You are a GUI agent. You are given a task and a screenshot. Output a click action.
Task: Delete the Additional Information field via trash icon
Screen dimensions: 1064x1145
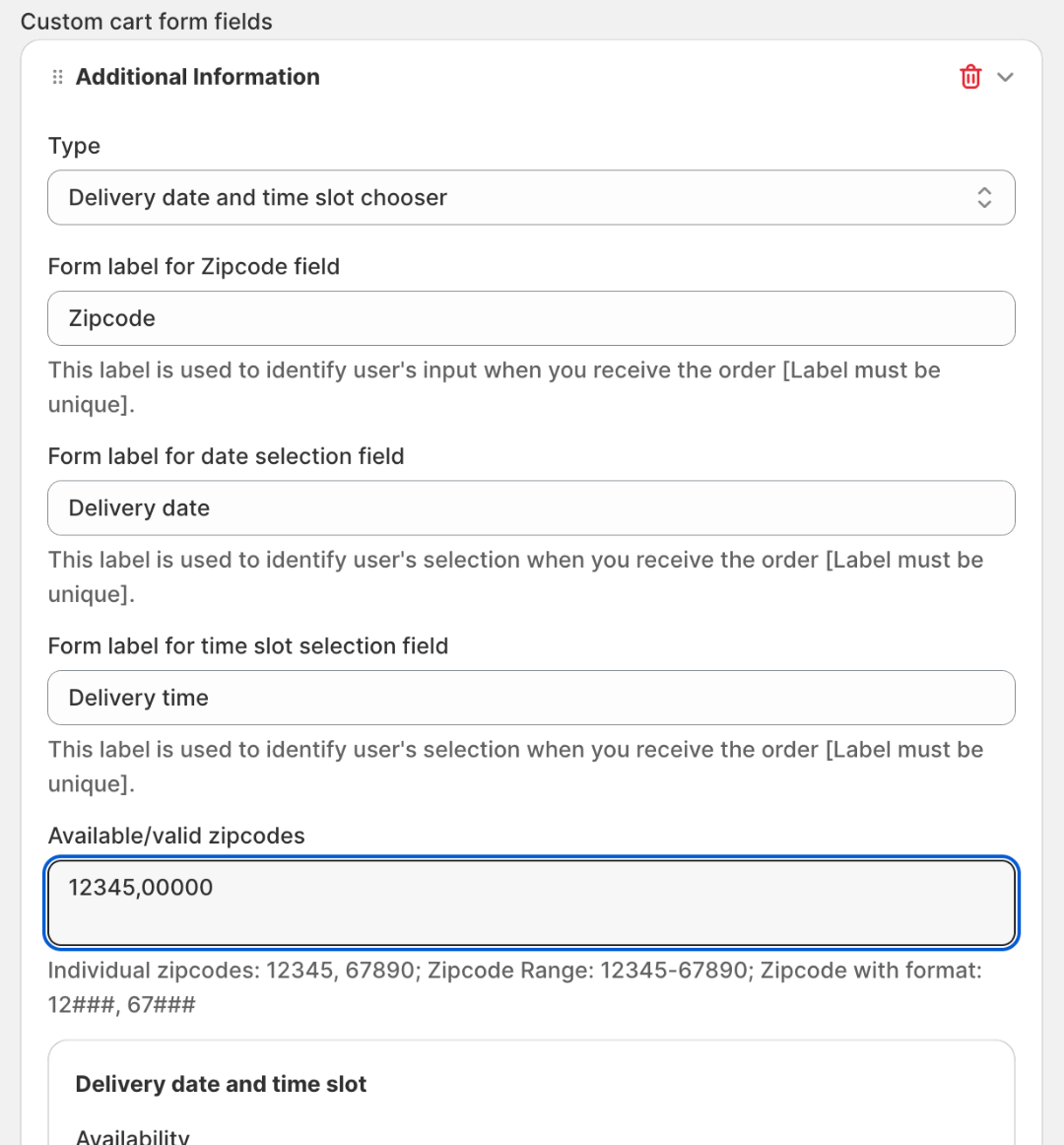coord(970,77)
